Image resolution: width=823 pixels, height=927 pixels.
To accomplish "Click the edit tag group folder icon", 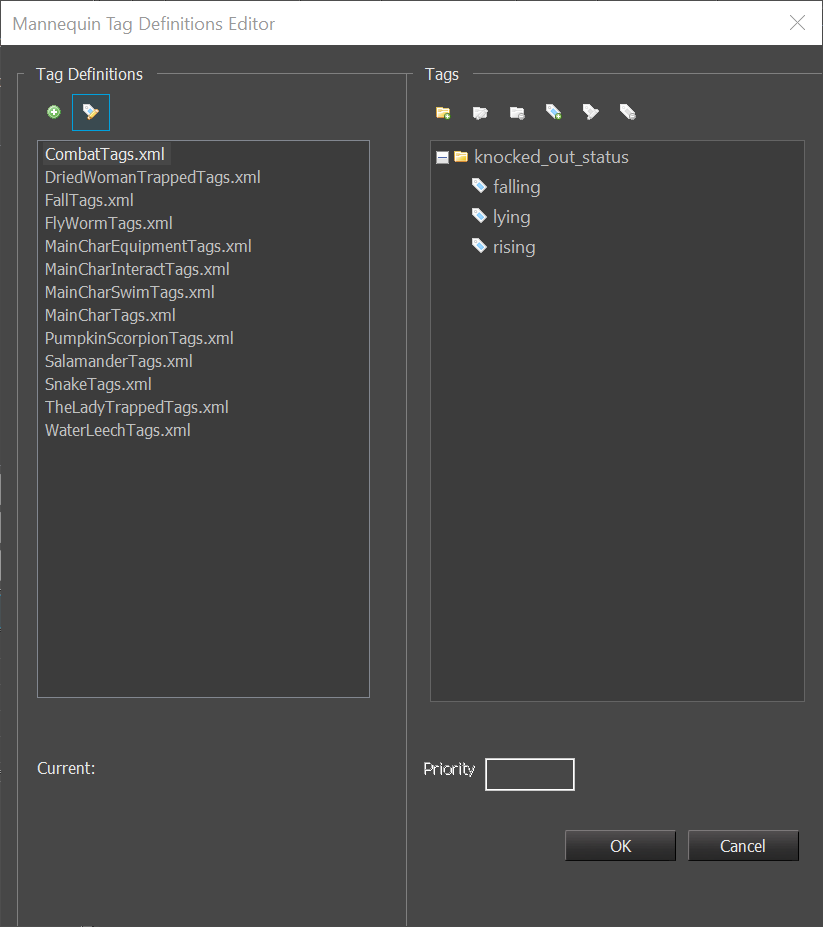I will 480,113.
